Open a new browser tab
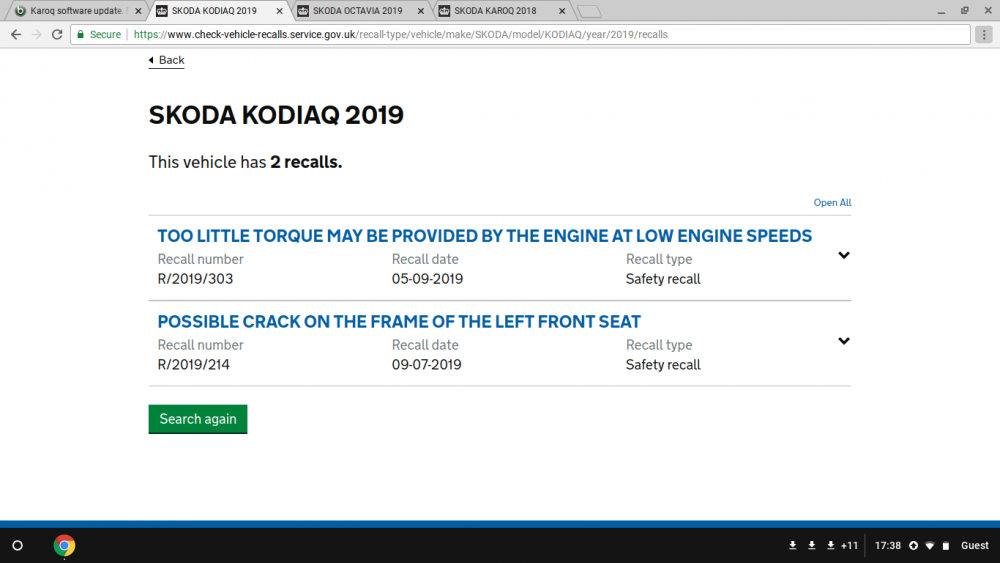1000x563 pixels. 589,11
